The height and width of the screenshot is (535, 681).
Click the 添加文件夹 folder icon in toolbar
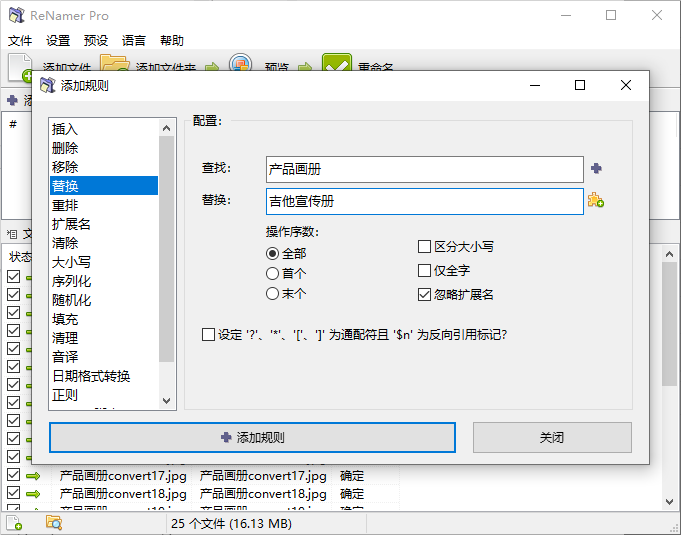click(115, 63)
